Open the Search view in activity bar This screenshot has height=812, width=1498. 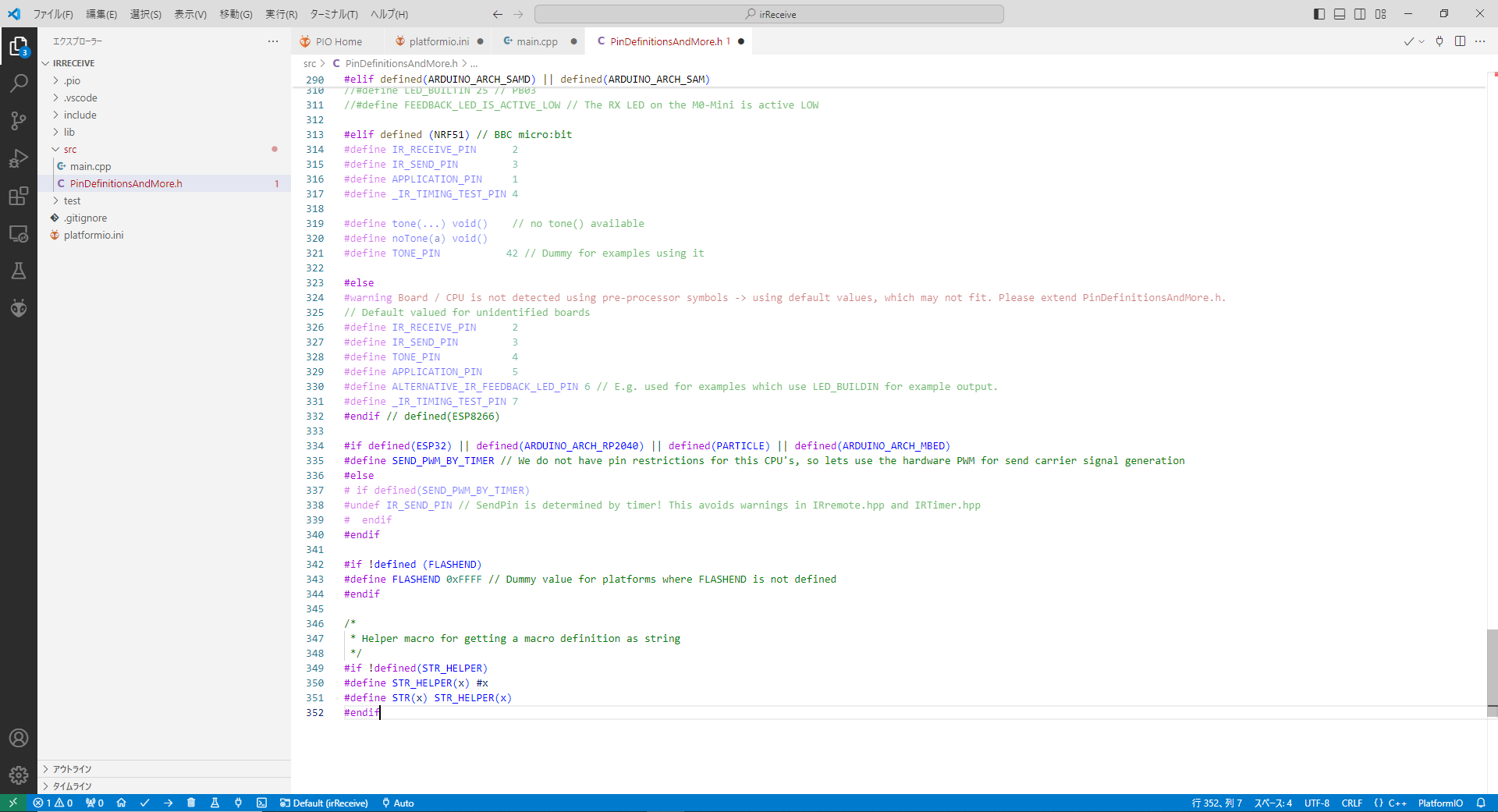(19, 83)
